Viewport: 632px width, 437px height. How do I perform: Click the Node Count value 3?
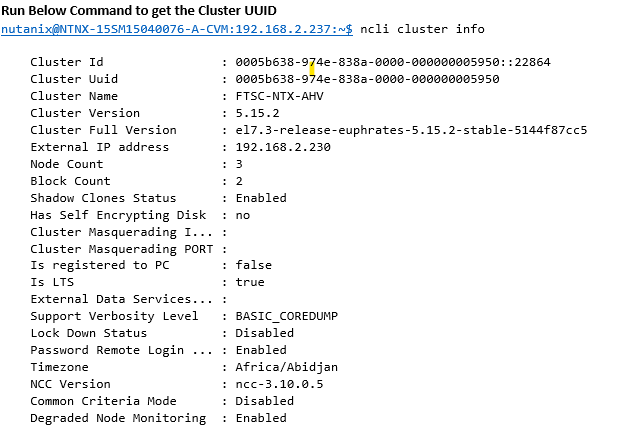point(239,164)
